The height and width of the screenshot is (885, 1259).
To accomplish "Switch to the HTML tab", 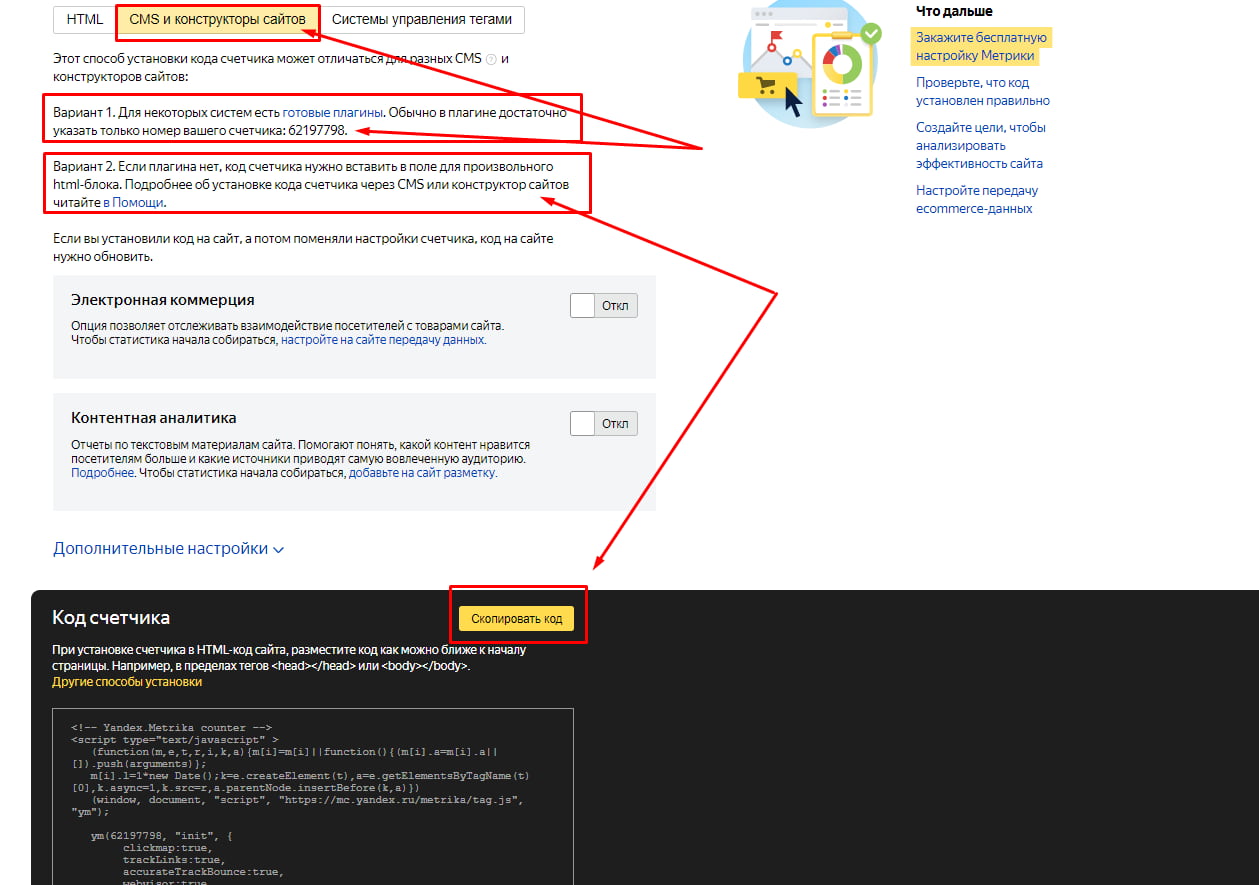I will click(85, 19).
